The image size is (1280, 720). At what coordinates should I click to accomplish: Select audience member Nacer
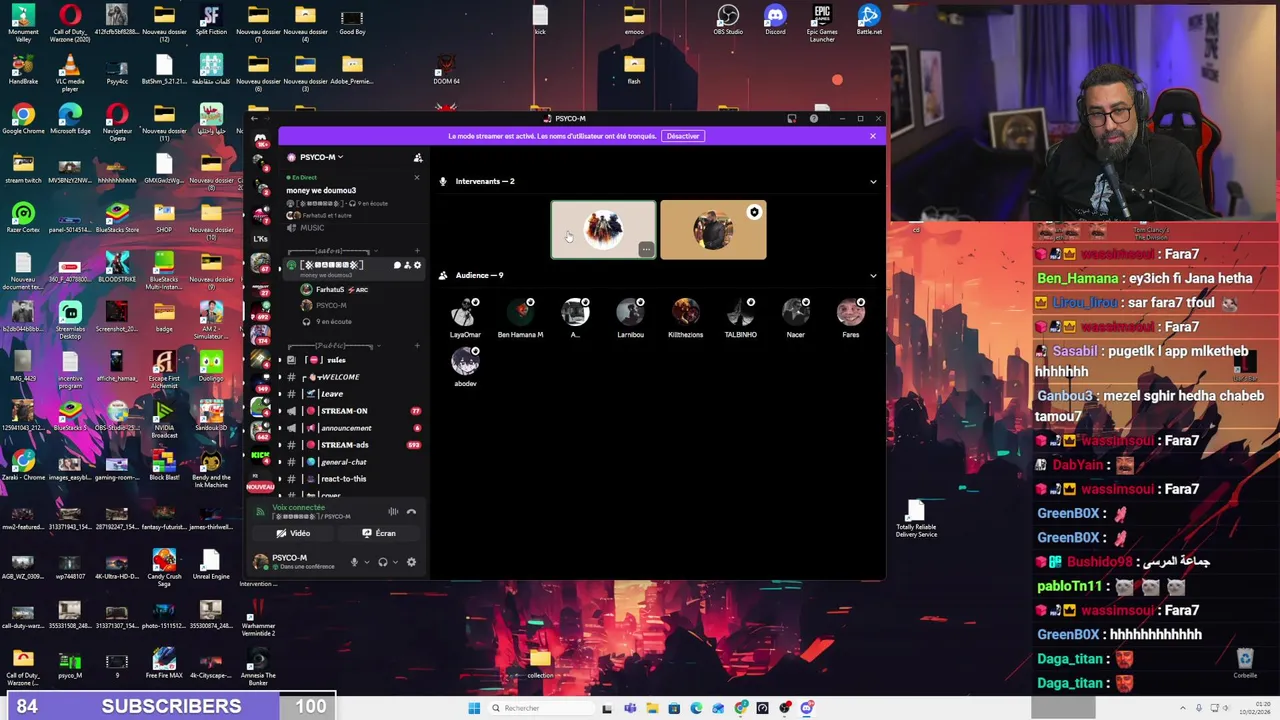pyautogui.click(x=795, y=318)
